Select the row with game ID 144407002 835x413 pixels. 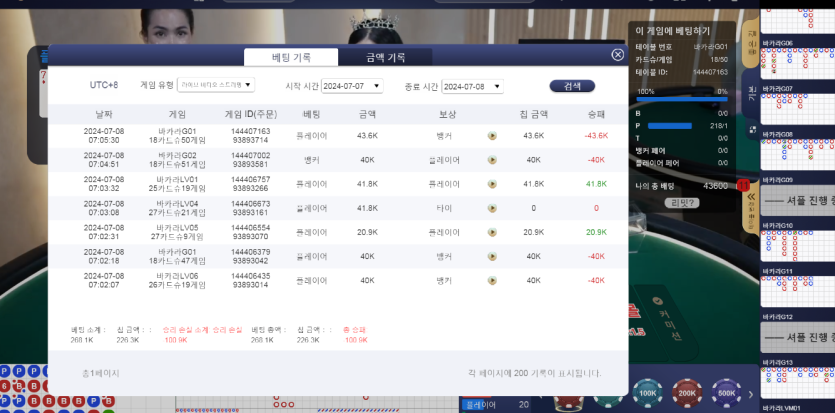pos(338,160)
